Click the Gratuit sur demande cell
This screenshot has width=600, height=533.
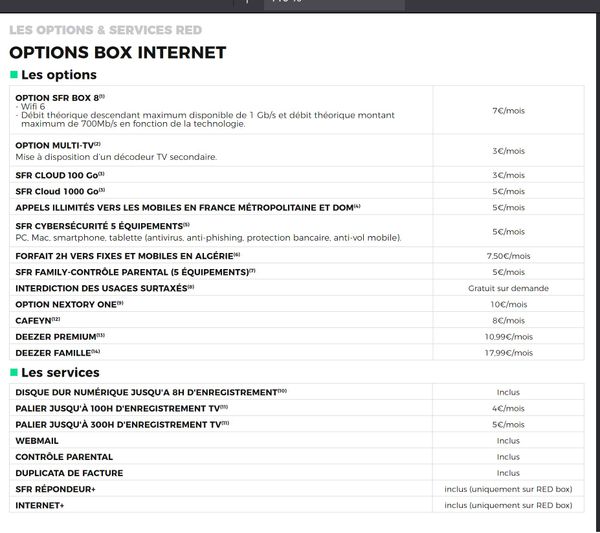[508, 288]
